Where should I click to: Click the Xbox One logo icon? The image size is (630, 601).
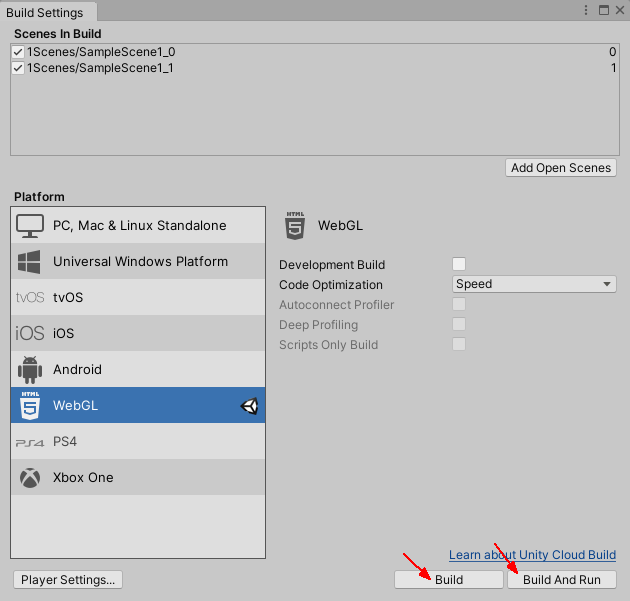(x=30, y=478)
